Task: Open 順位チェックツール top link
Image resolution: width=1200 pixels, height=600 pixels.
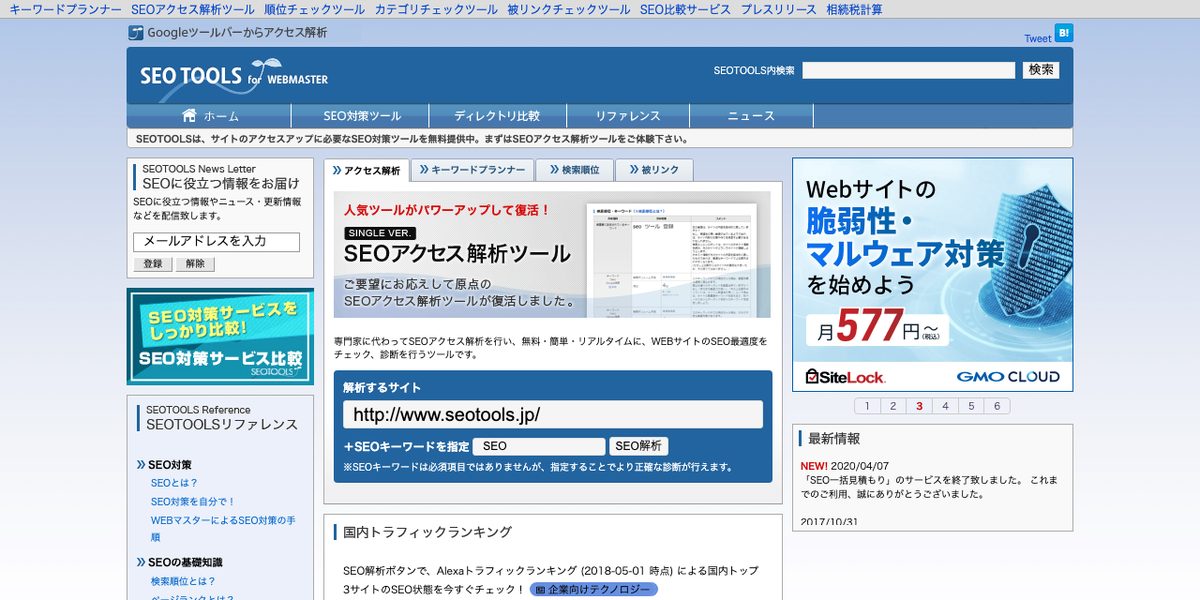Action: pyautogui.click(x=315, y=10)
